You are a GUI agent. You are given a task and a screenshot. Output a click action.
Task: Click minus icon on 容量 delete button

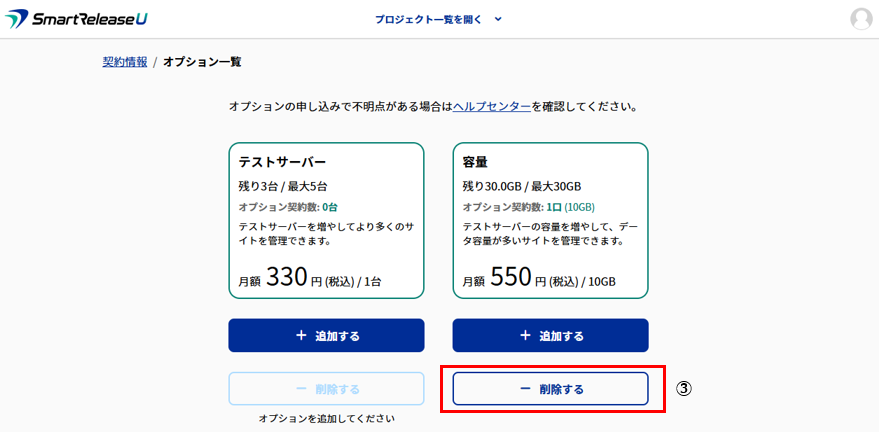[x=525, y=389]
